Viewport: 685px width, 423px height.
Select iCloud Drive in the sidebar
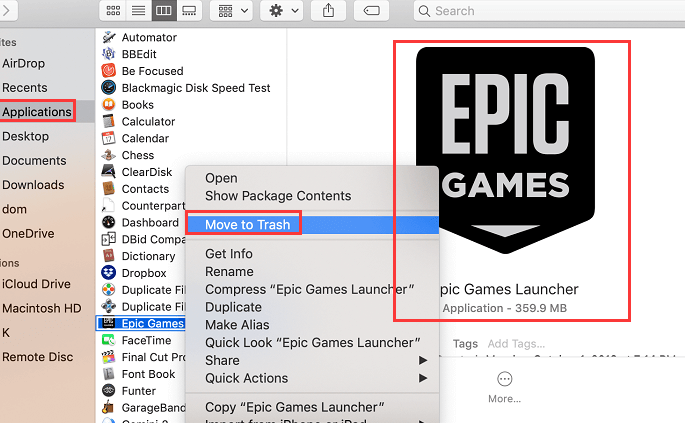point(36,284)
